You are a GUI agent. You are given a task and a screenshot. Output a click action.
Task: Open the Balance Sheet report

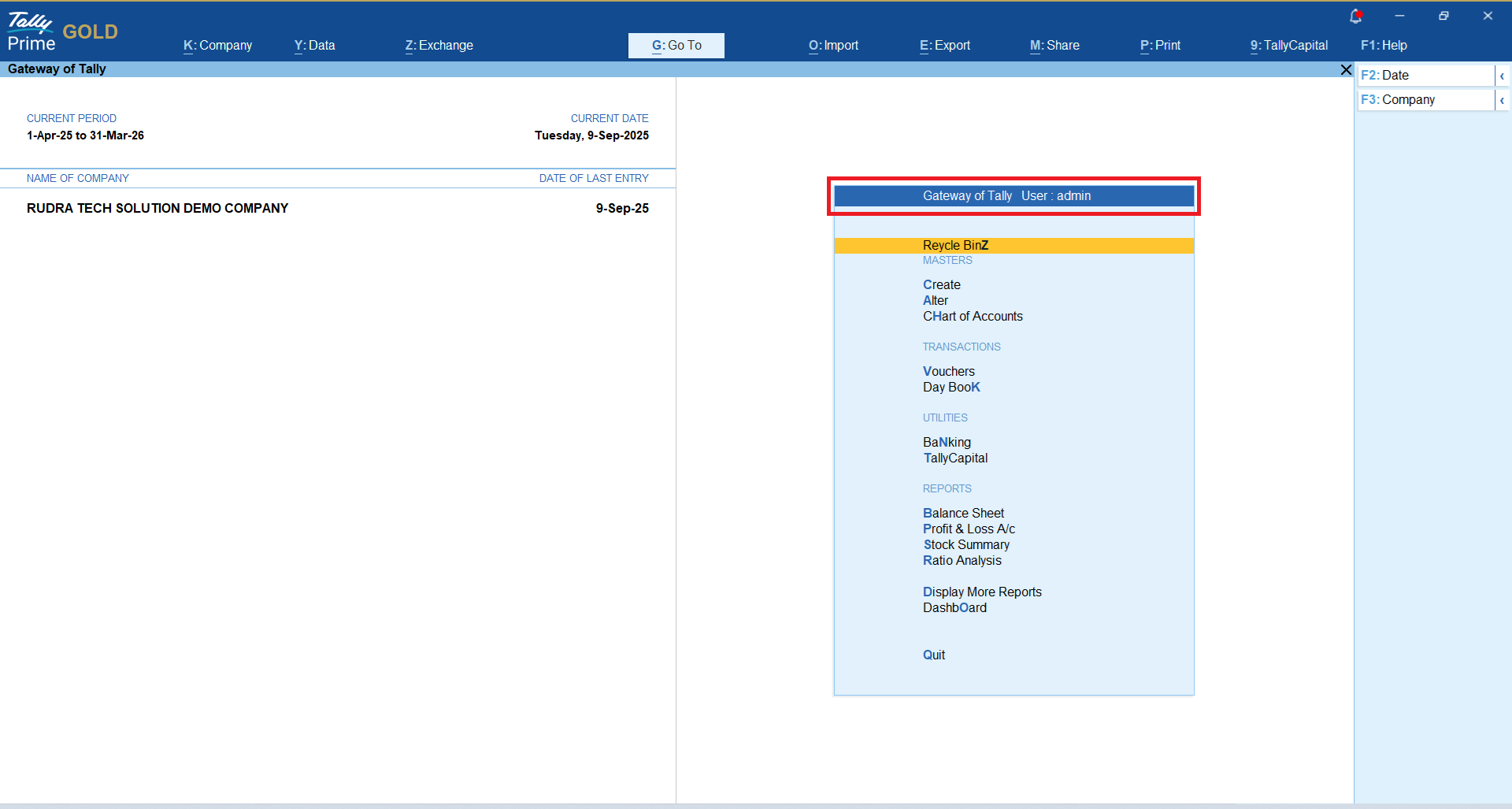point(963,514)
